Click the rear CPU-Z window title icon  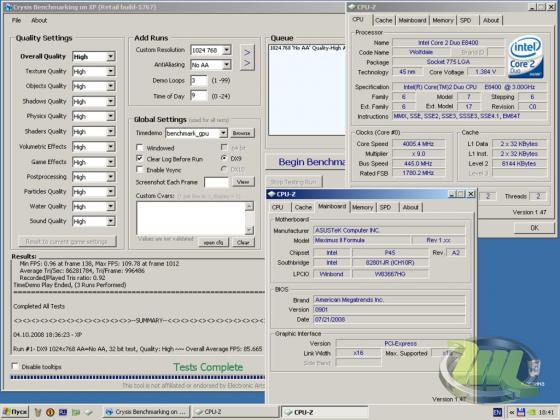pos(351,7)
